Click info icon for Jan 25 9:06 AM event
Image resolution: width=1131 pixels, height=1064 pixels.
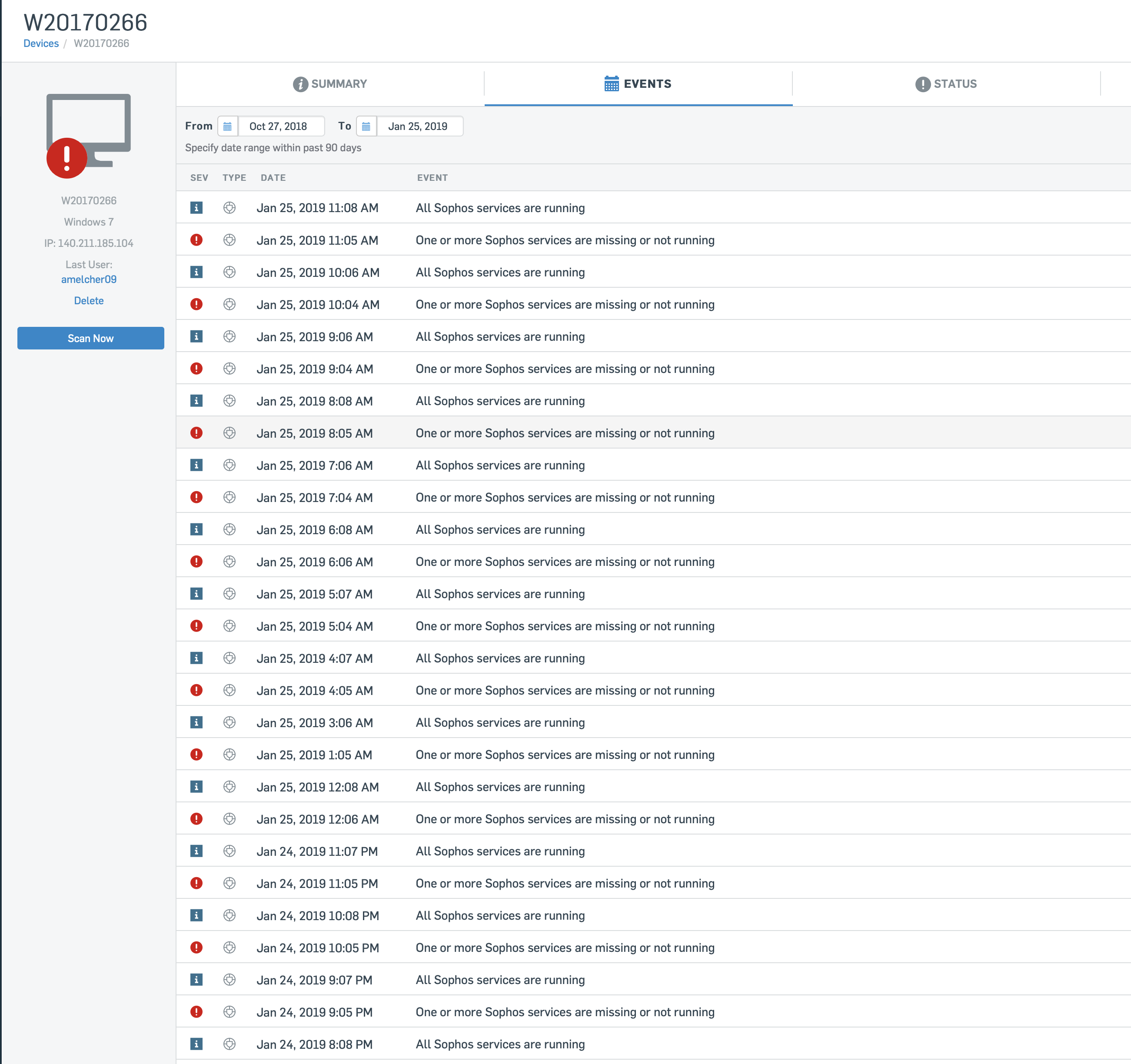tap(196, 336)
